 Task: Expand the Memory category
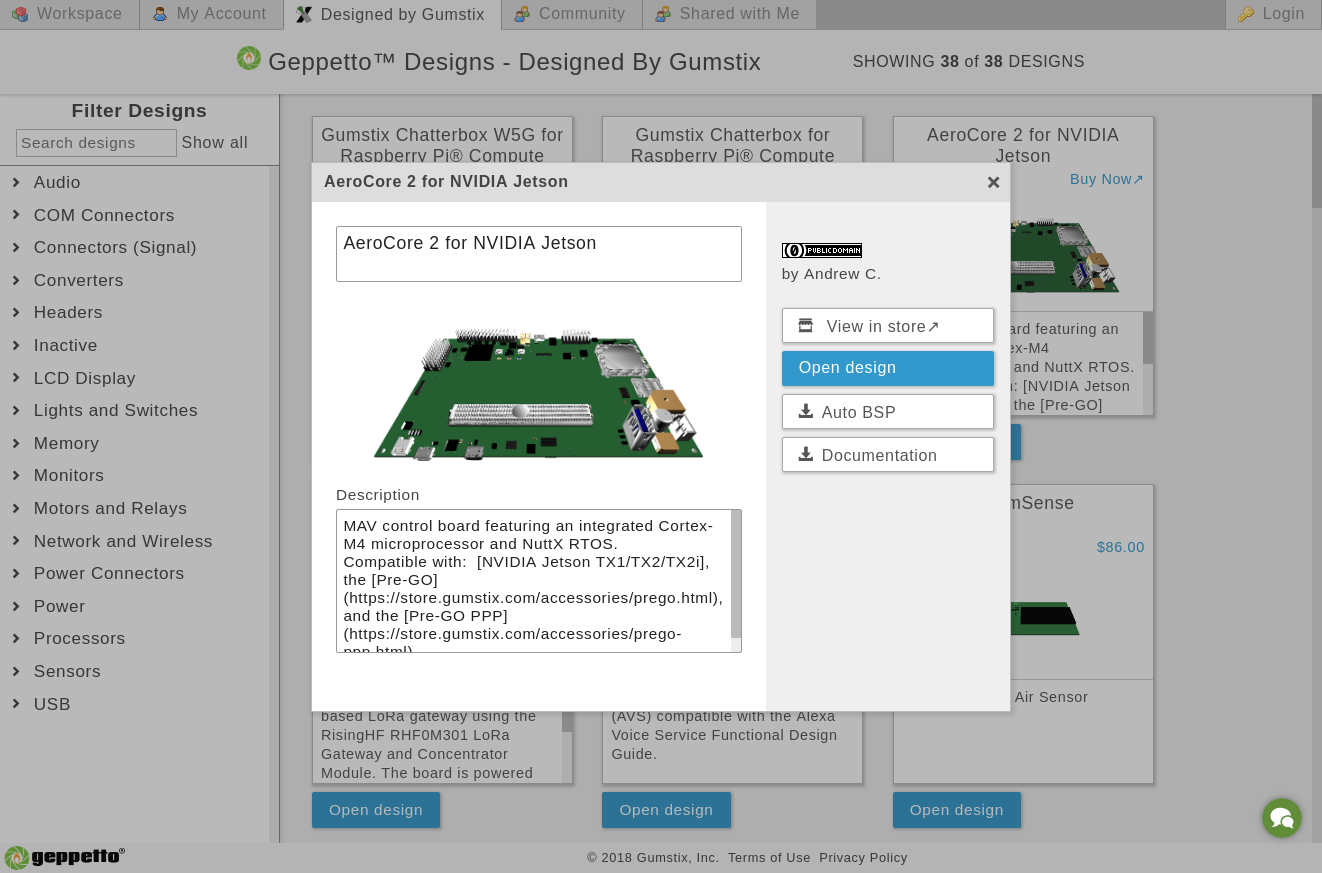point(66,443)
